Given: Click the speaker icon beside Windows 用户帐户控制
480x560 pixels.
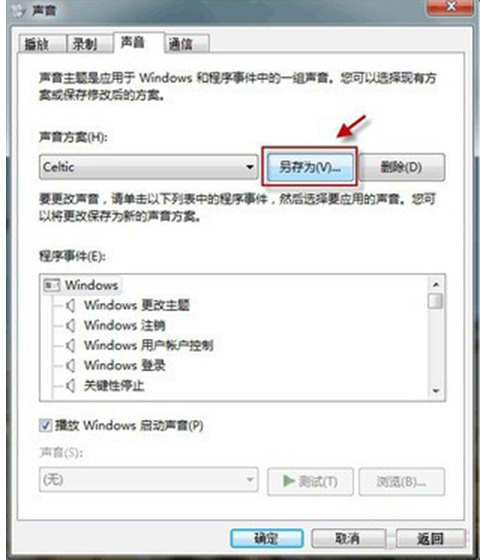Looking at the screenshot, I should coord(70,345).
